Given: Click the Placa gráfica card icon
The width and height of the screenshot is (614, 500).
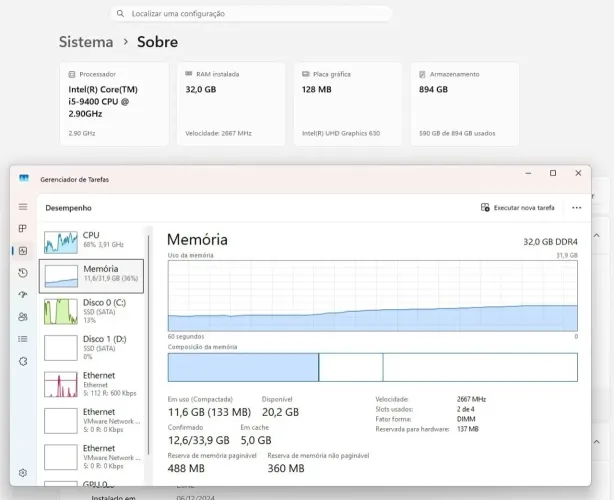Looking at the screenshot, I should [x=305, y=74].
